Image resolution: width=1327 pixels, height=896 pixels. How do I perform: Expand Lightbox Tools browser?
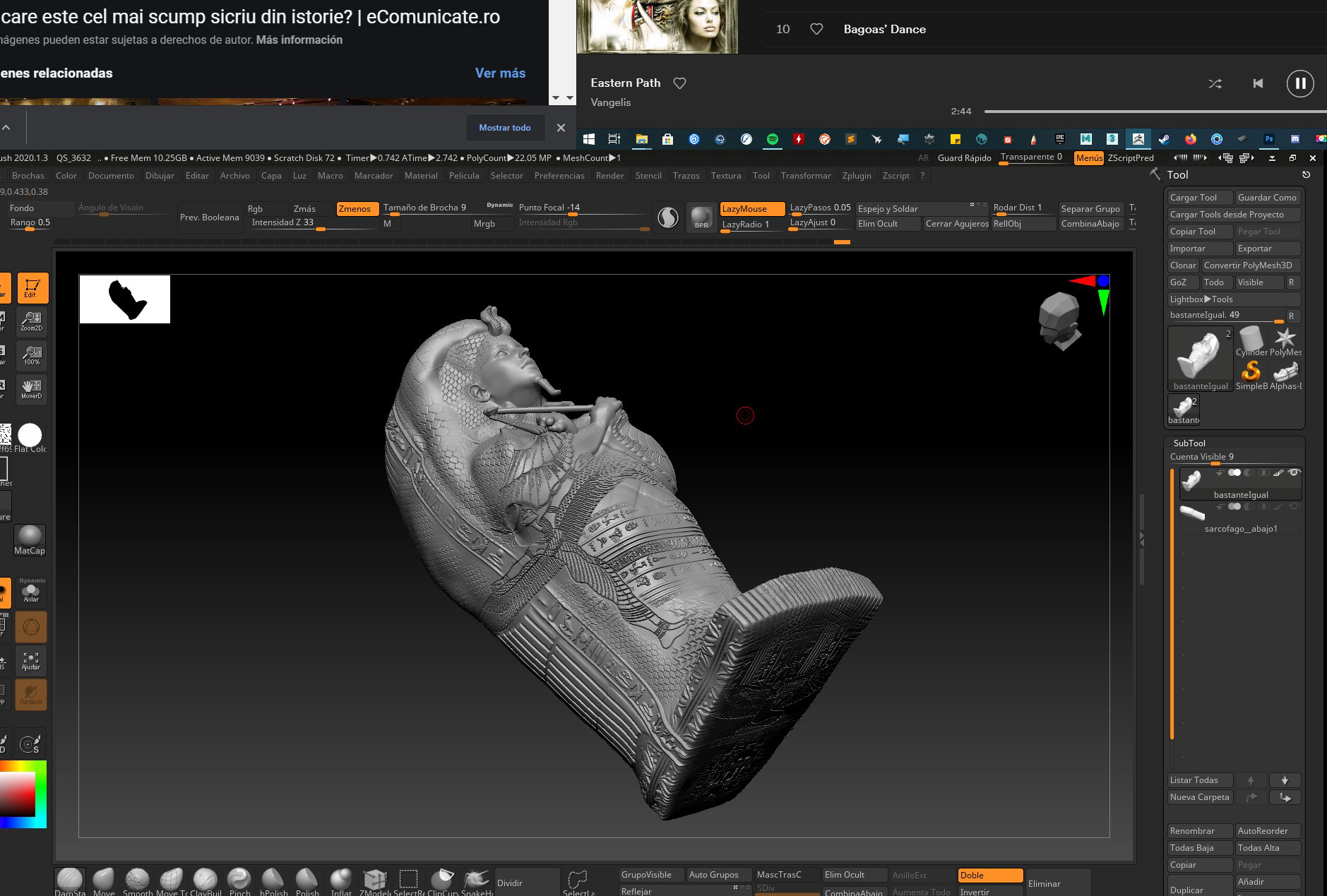point(1201,299)
